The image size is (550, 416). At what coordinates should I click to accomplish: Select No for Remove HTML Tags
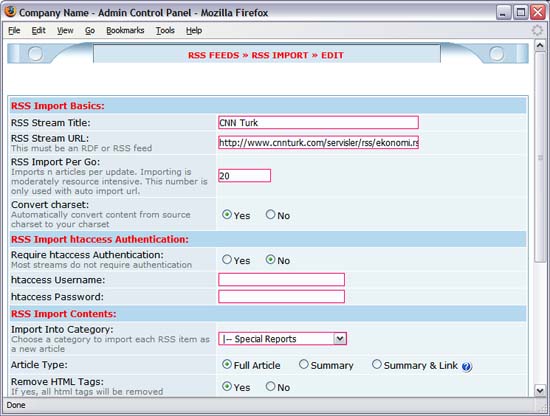coord(270,387)
